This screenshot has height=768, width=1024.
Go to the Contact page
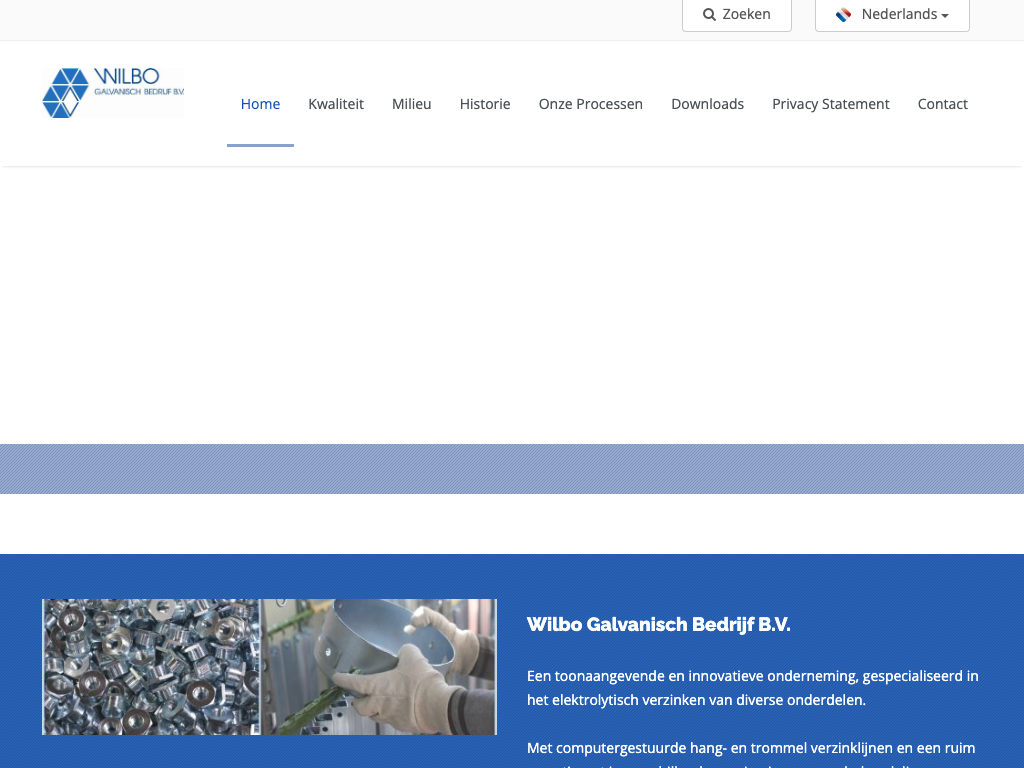coord(942,104)
